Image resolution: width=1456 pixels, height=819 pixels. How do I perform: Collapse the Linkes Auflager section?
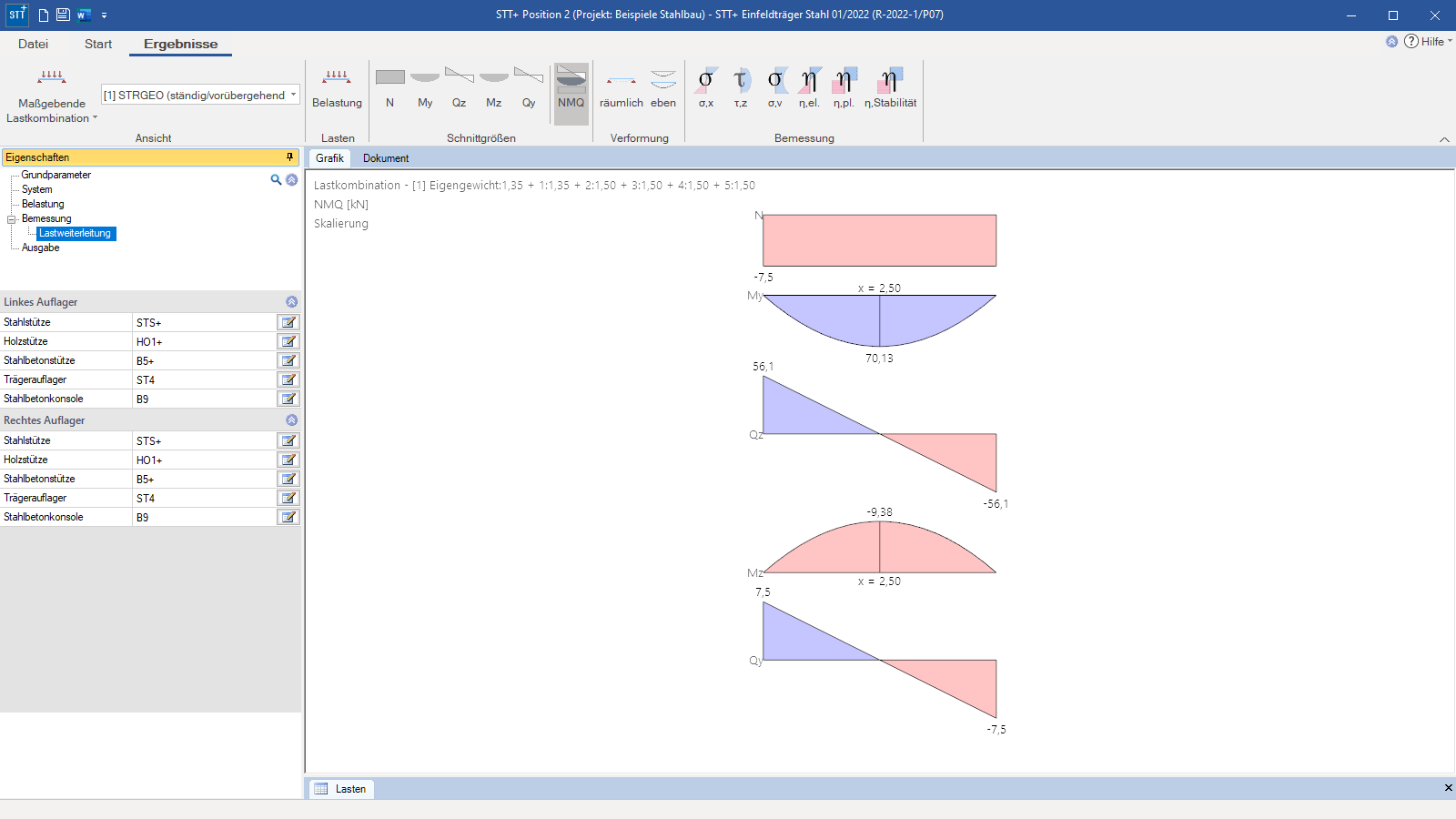coord(291,301)
